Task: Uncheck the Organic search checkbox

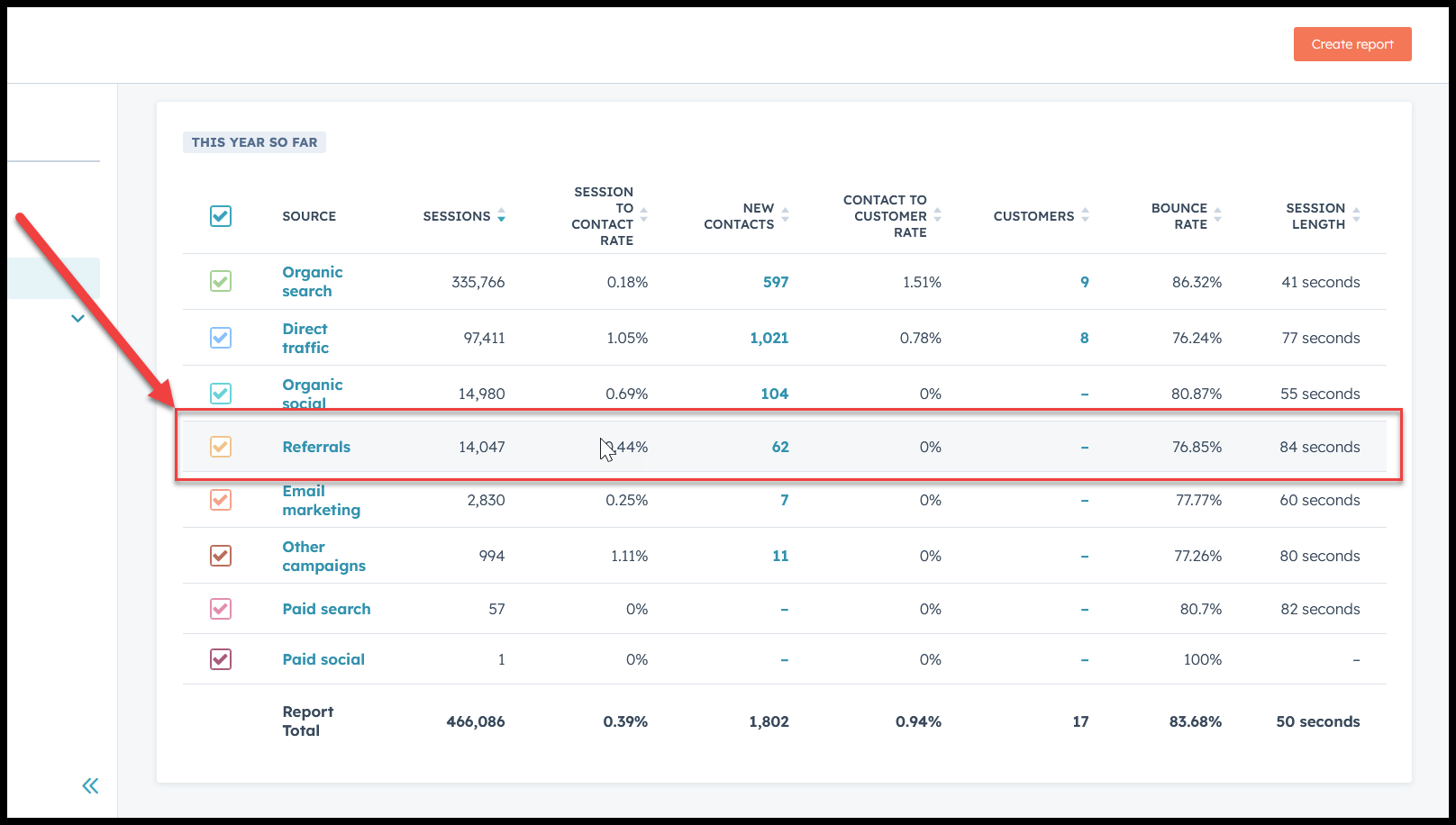Action: [221, 282]
